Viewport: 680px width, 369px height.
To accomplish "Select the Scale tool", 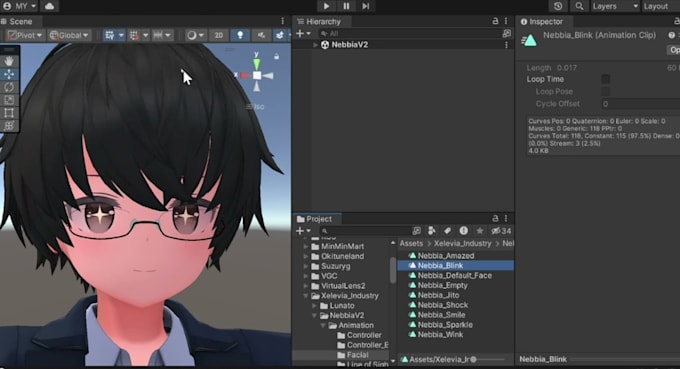I will [x=9, y=100].
